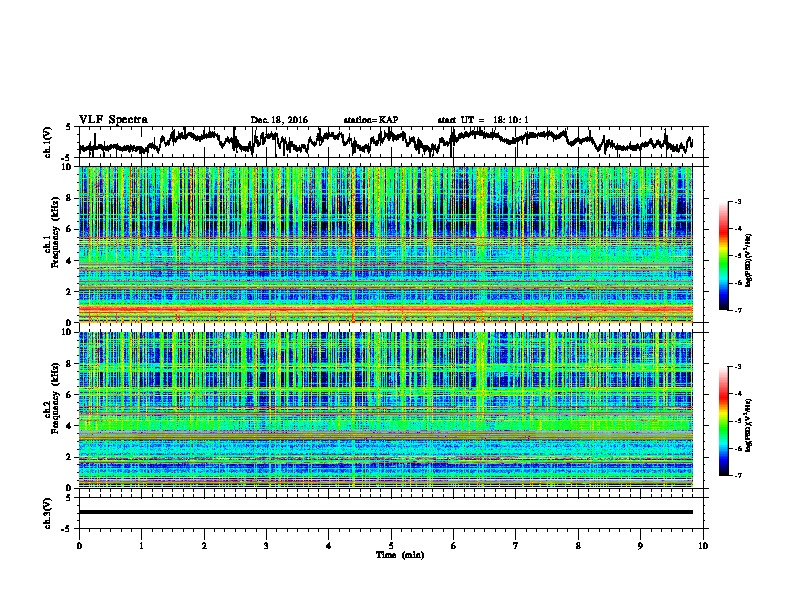The image size is (792, 612).
Task: Click the "6" frequency tick of ch.1 spectrogram
Action: [x=71, y=230]
